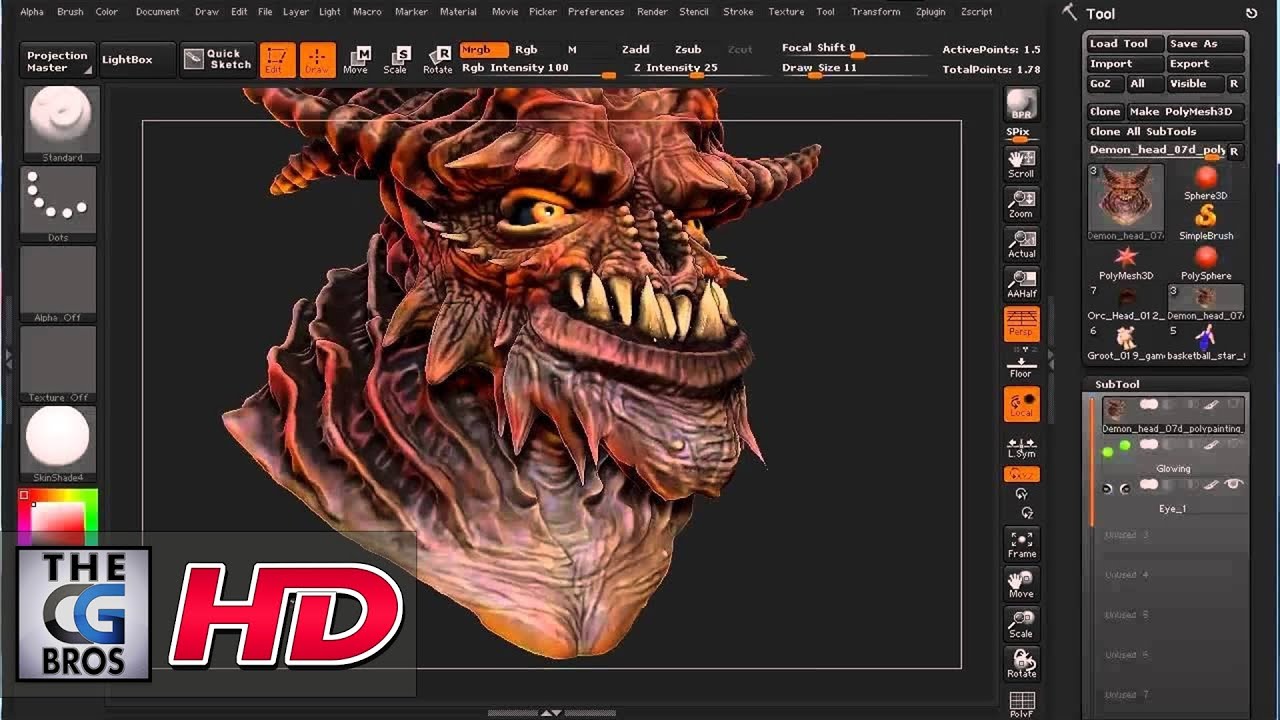Image resolution: width=1280 pixels, height=720 pixels.
Task: Toggle Mrgb paint mode
Action: [484, 49]
